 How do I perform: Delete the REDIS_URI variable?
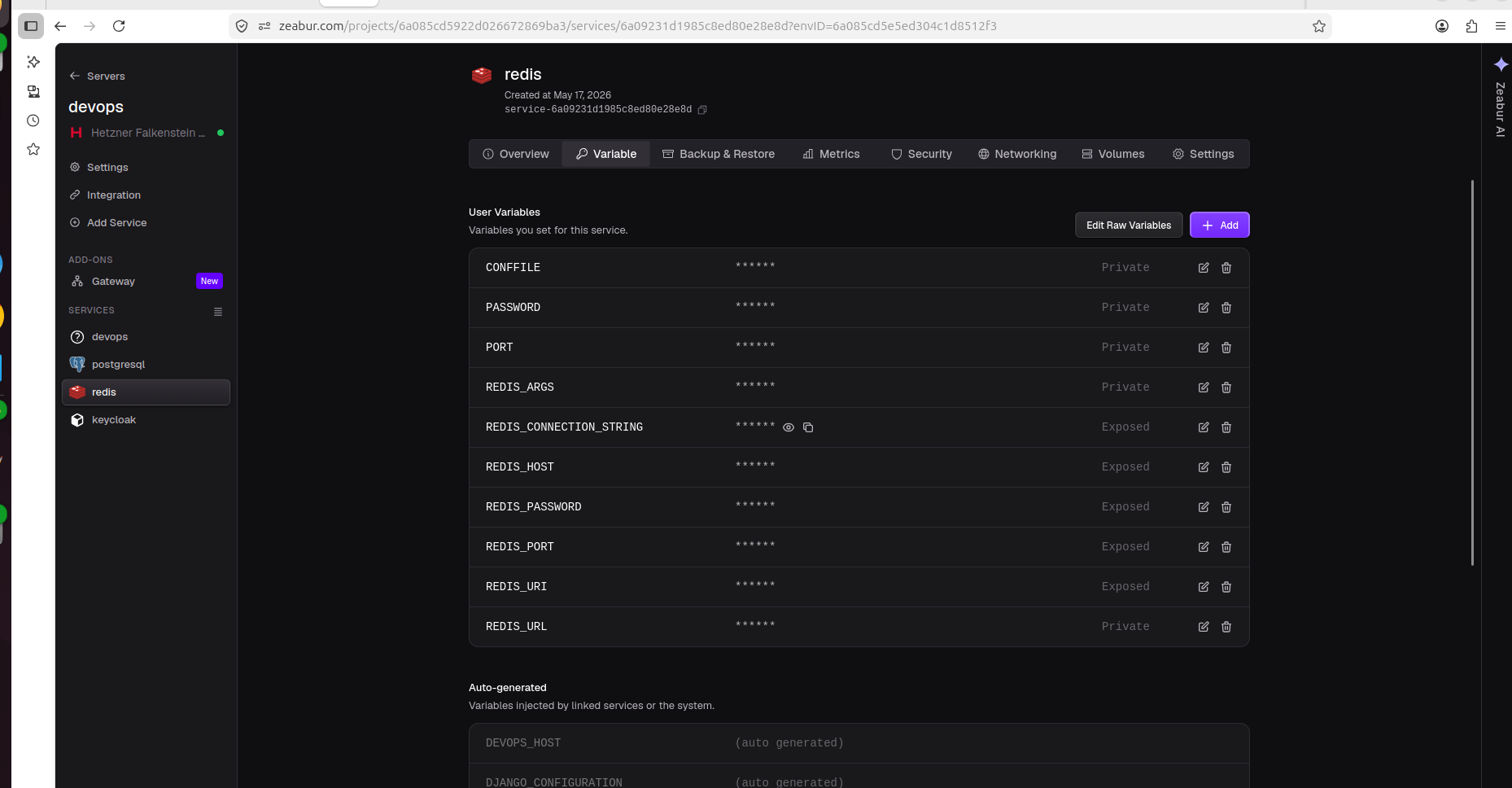1226,587
